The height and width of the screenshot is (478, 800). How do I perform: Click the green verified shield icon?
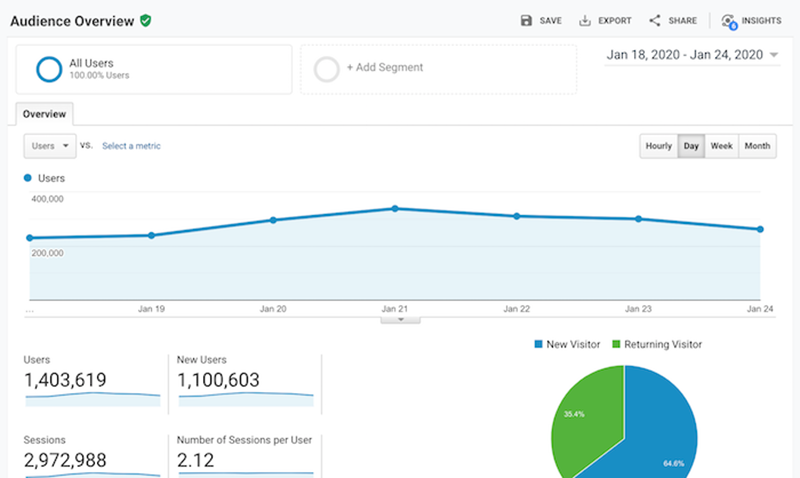pyautogui.click(x=146, y=21)
